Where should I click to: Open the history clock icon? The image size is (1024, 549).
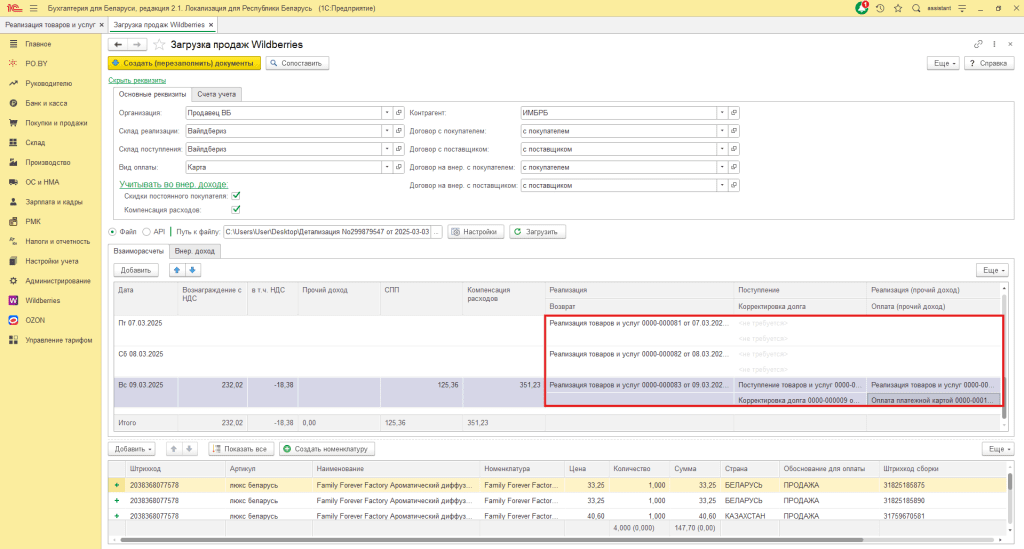(x=880, y=8)
